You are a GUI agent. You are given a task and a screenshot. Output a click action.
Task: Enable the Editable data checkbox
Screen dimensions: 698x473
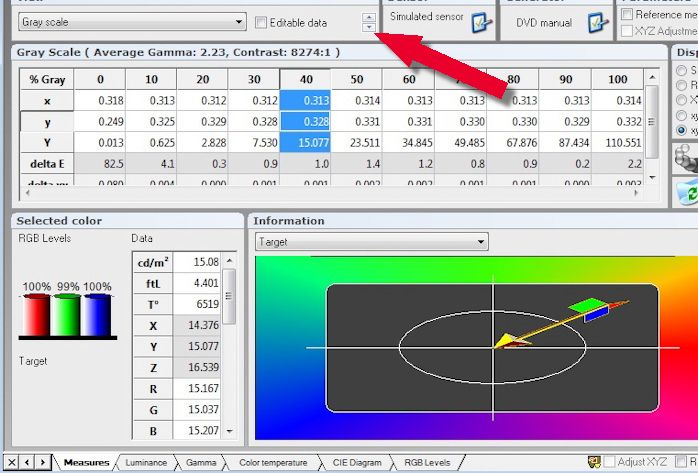point(261,22)
